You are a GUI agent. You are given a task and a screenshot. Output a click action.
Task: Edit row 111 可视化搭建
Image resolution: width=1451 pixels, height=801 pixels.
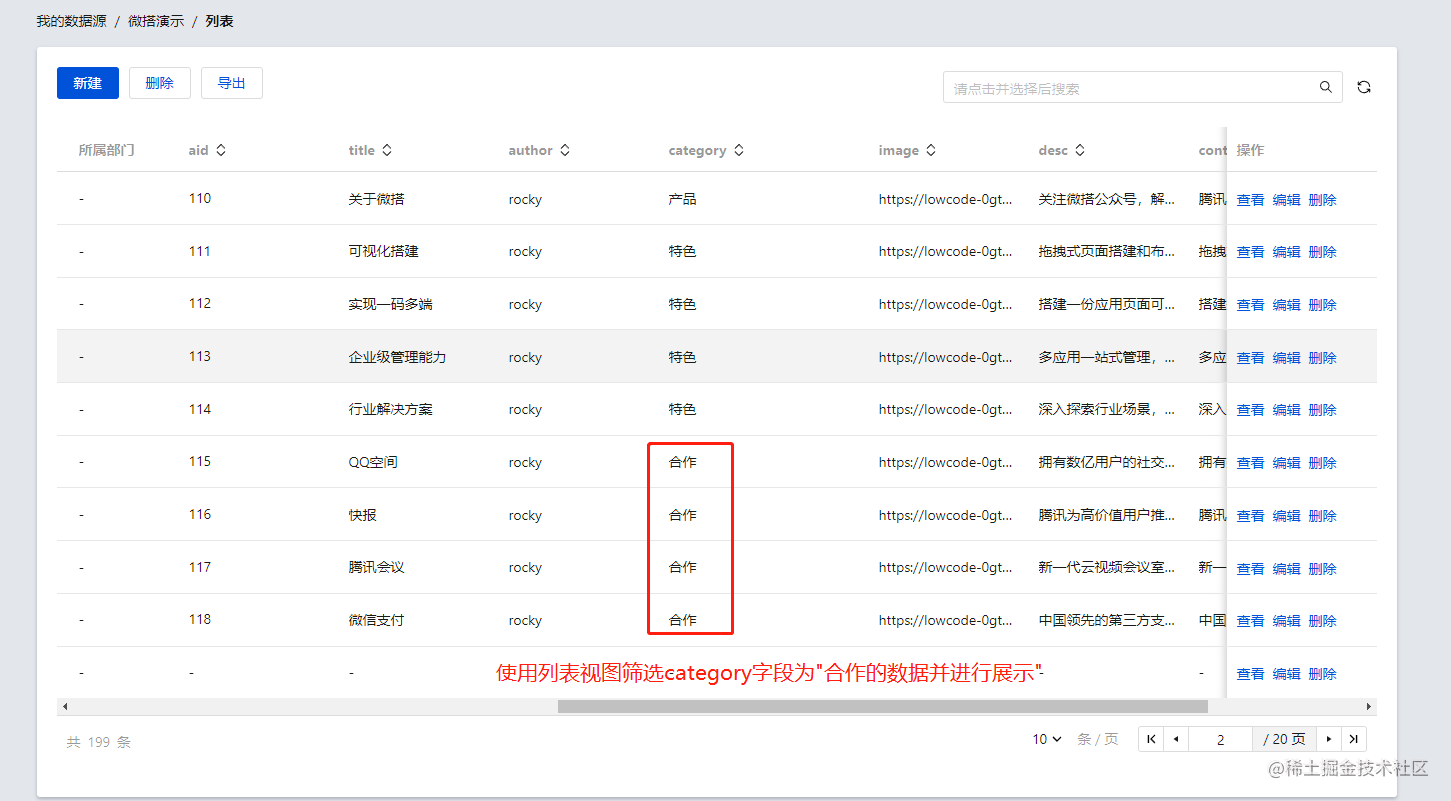[x=1286, y=252]
